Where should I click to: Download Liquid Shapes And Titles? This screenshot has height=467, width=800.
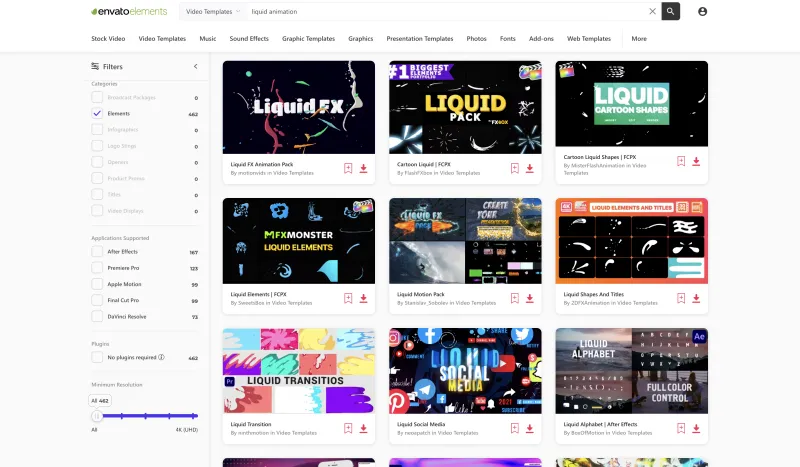[696, 298]
